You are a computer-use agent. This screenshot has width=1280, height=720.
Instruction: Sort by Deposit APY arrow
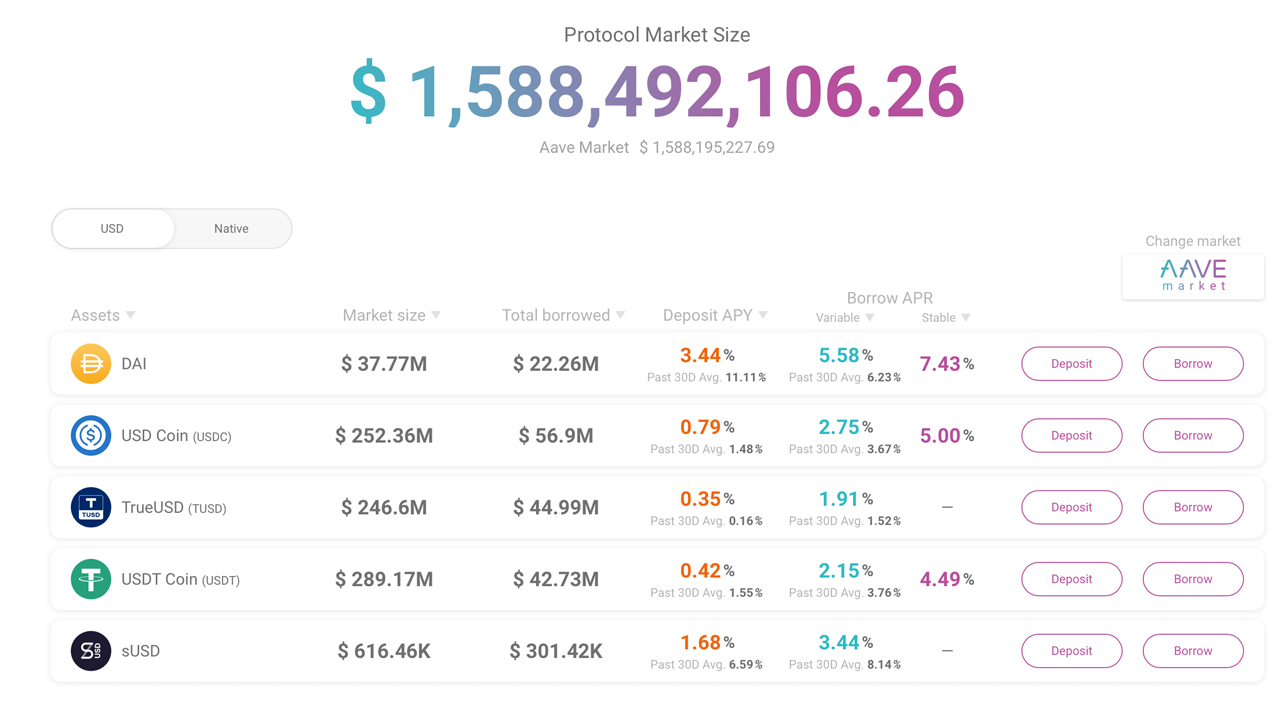point(763,316)
